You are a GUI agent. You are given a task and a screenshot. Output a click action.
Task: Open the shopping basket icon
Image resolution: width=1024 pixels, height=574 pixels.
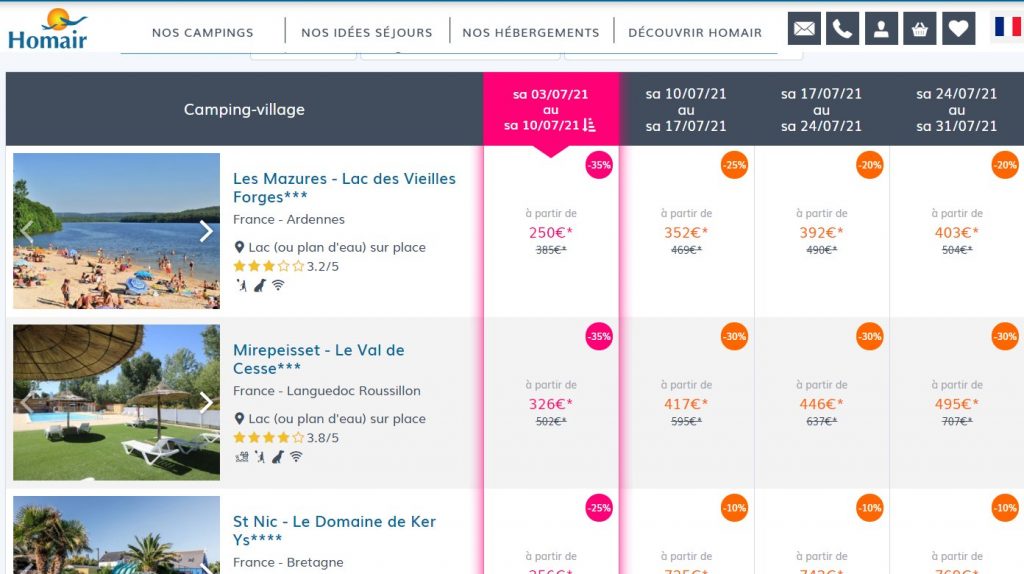pos(919,29)
